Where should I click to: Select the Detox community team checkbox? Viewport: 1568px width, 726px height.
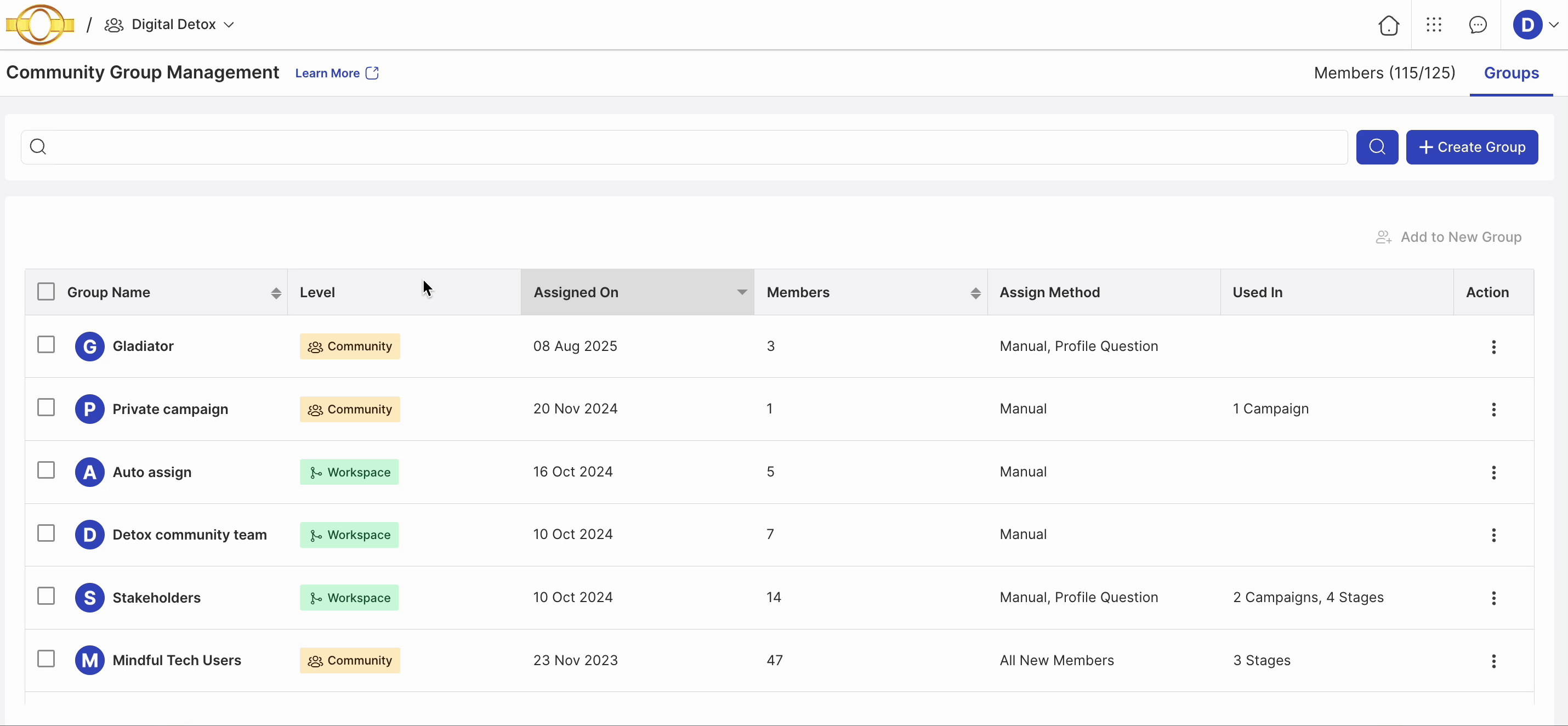(46, 534)
